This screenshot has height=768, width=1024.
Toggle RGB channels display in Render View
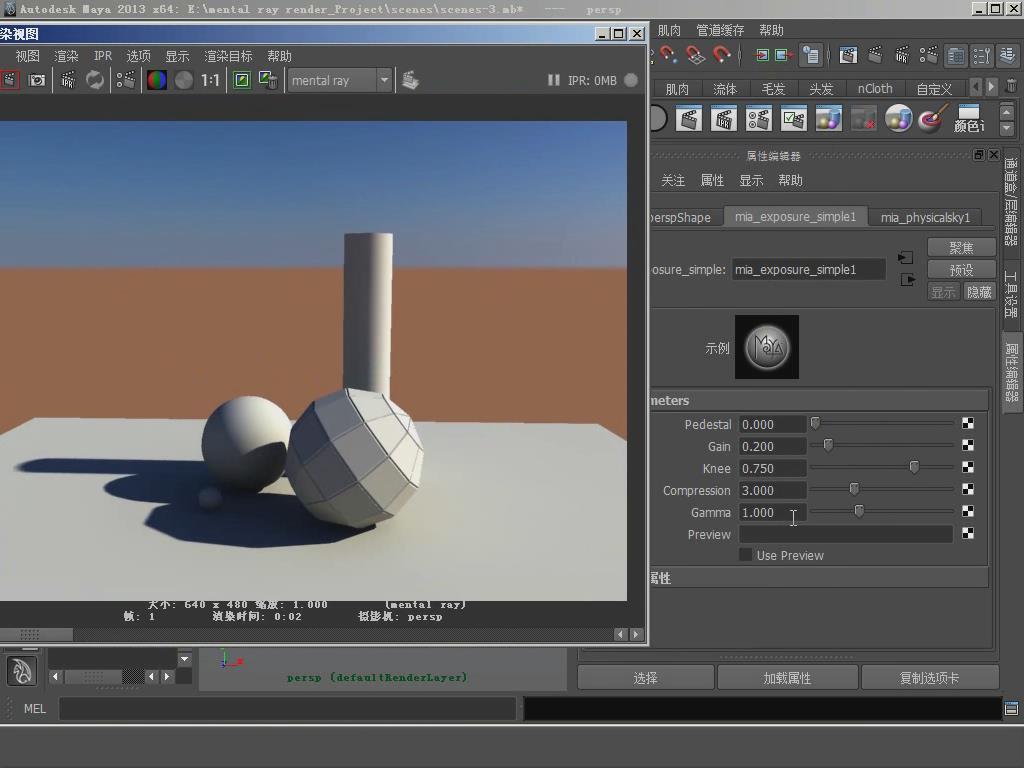[x=157, y=80]
